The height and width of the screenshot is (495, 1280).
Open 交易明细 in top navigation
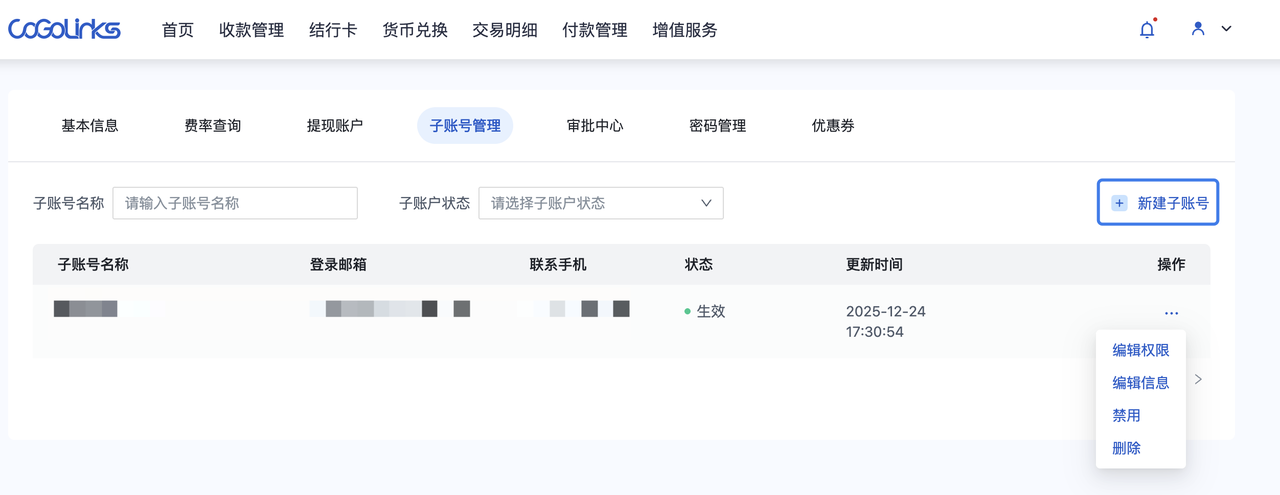505,30
